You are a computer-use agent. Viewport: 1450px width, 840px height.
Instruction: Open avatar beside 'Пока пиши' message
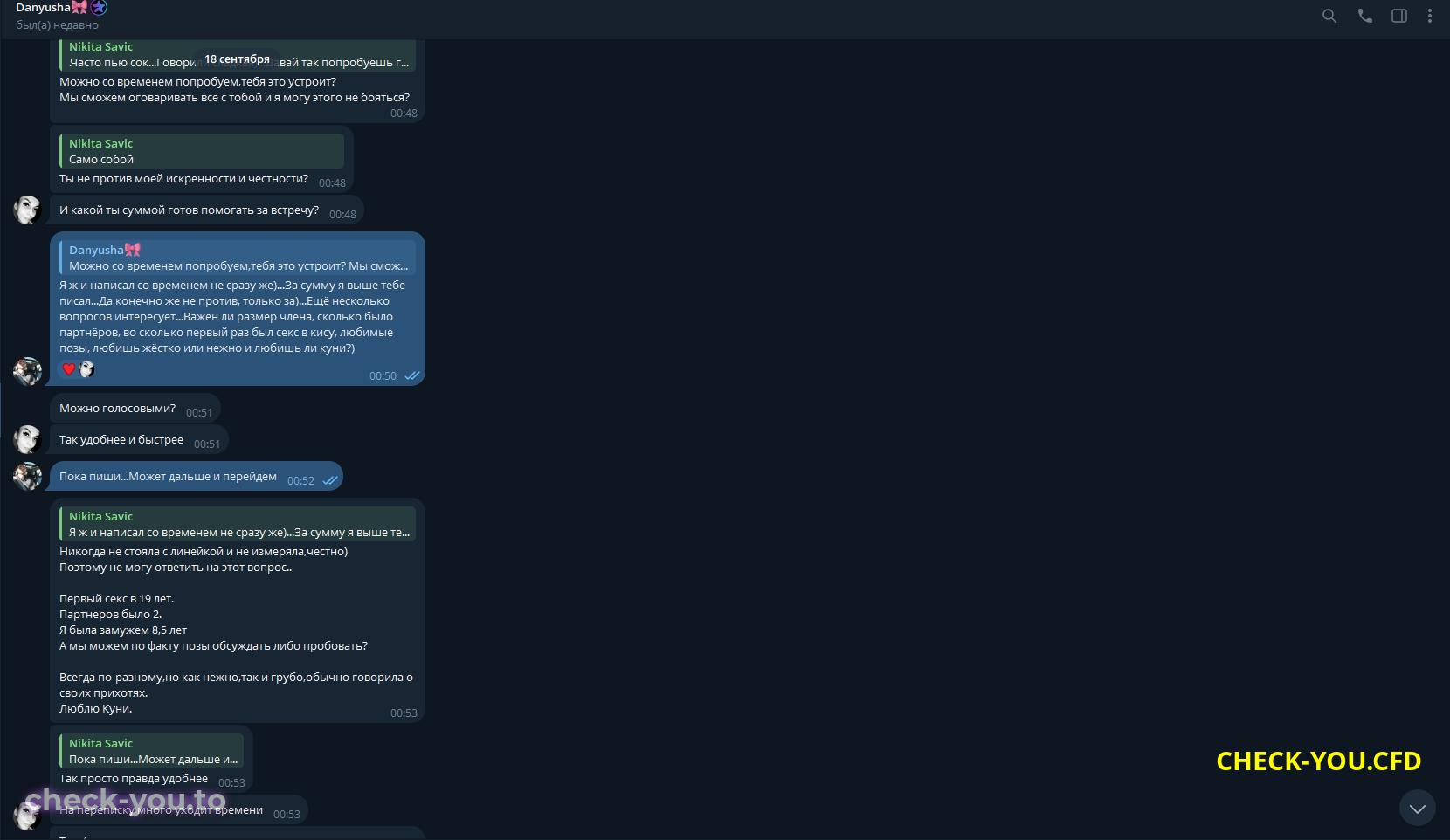click(x=27, y=476)
